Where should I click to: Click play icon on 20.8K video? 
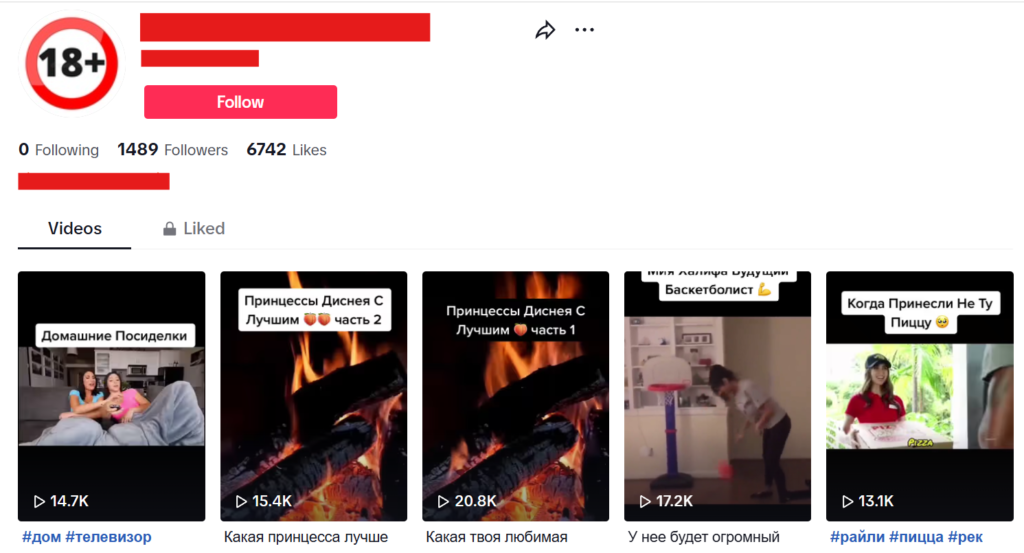443,501
